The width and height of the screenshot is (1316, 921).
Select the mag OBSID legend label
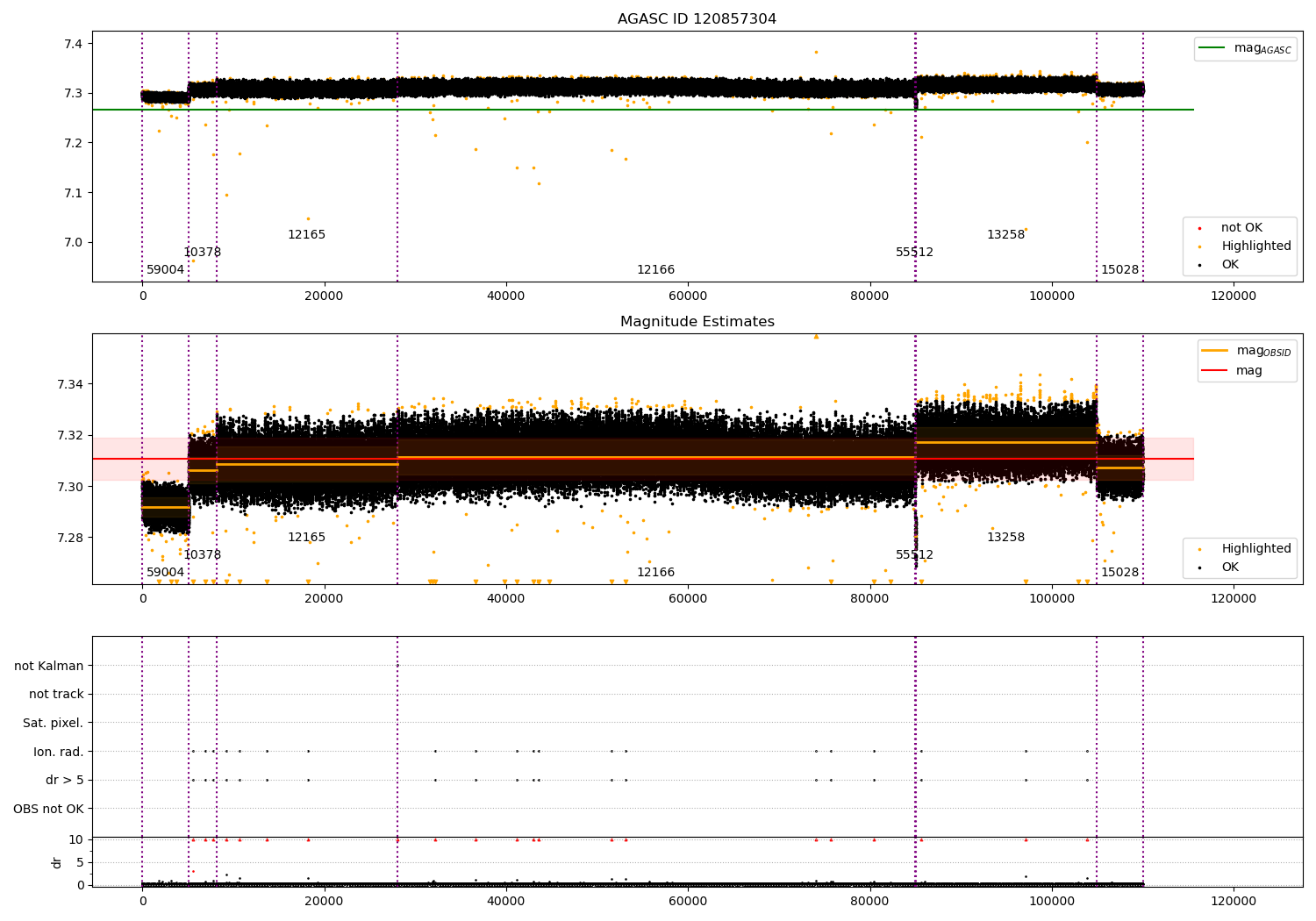point(1263,351)
